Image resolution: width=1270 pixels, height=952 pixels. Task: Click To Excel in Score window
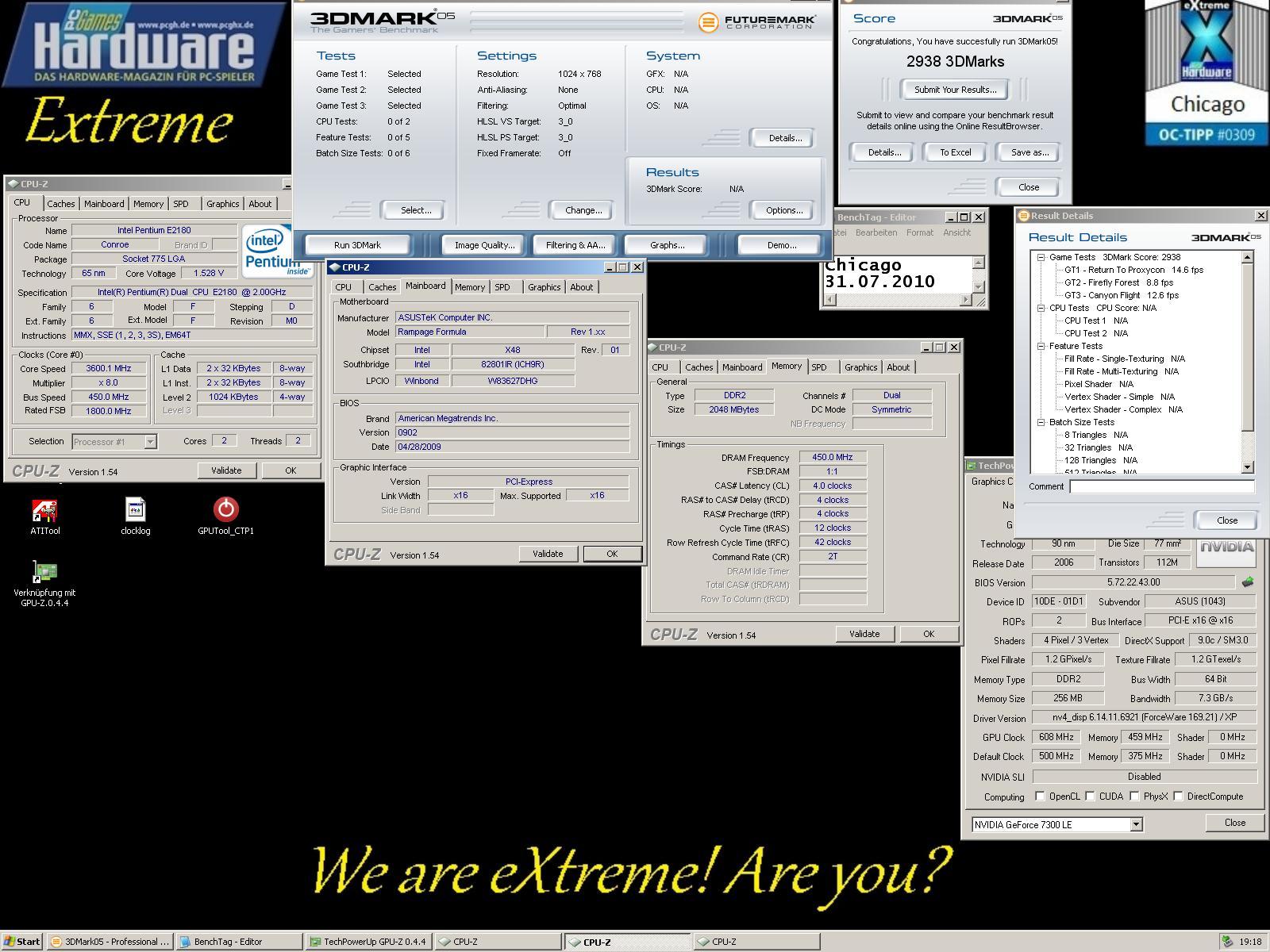pos(955,152)
